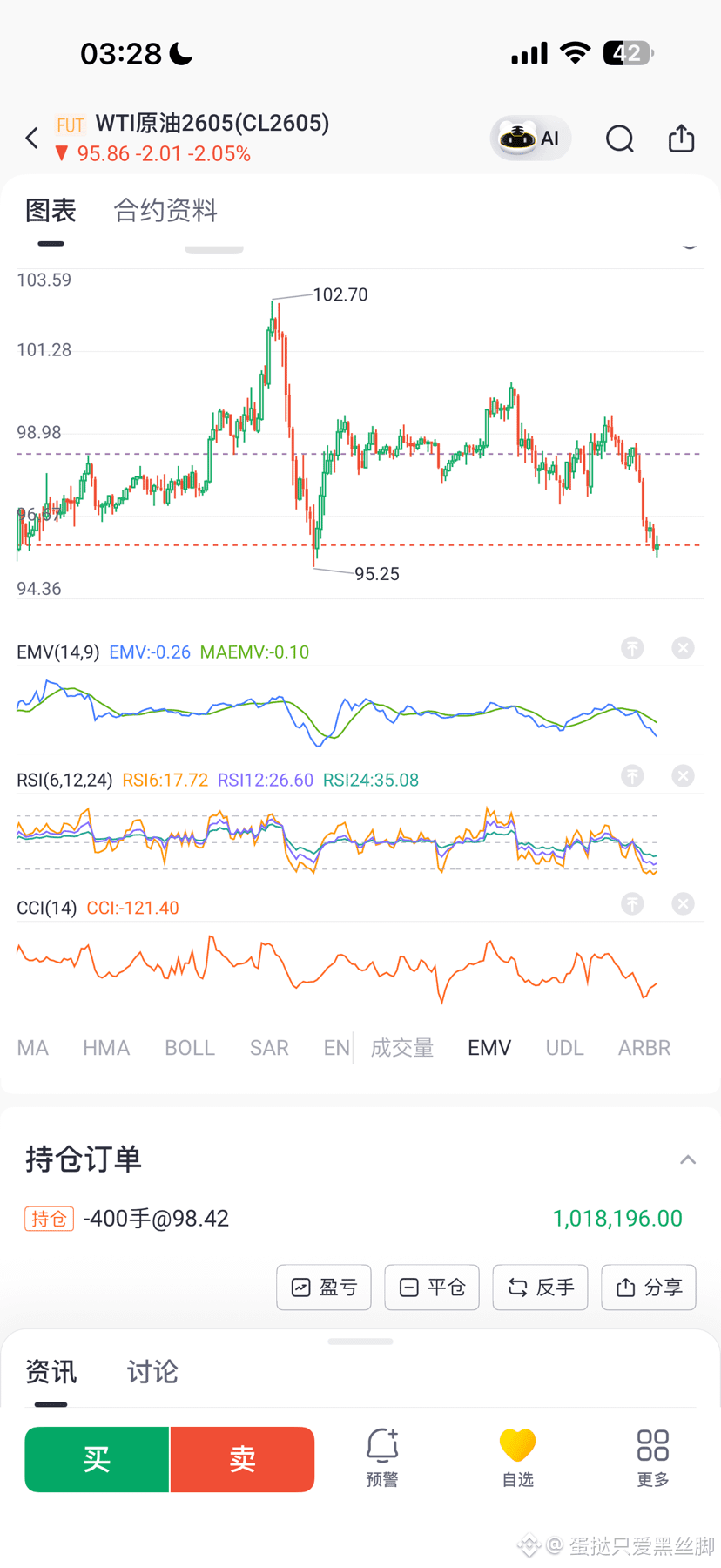Switch to the 讨论 tab
This screenshot has width=721, height=1568.
click(152, 1372)
